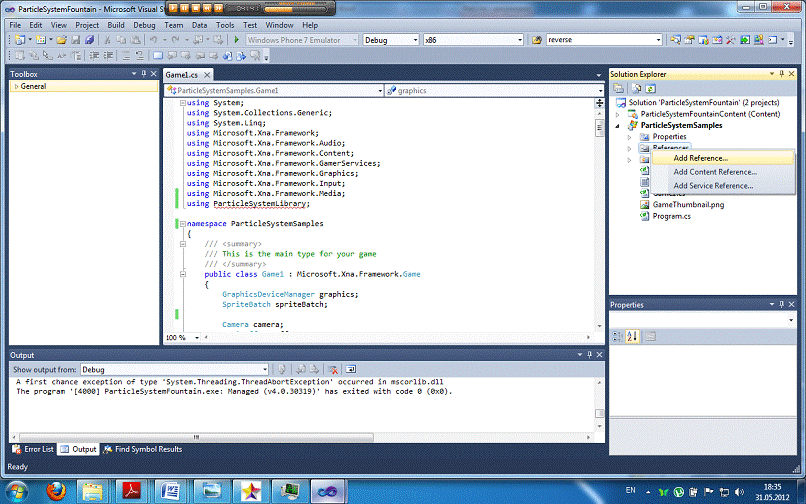
Task: Choose Add Reference from context menu
Action: [700, 158]
